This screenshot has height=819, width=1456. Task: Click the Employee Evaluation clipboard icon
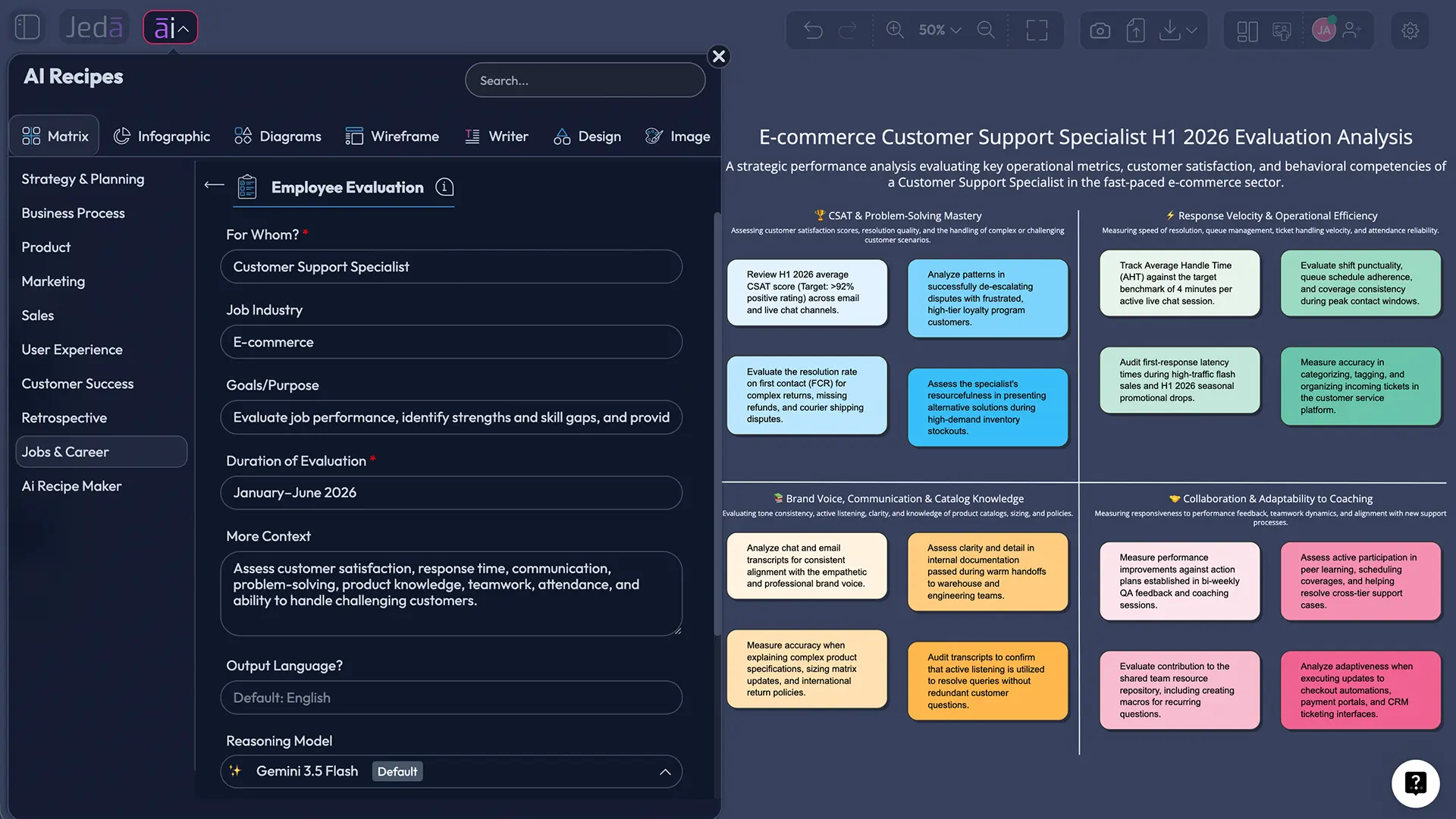(x=246, y=187)
